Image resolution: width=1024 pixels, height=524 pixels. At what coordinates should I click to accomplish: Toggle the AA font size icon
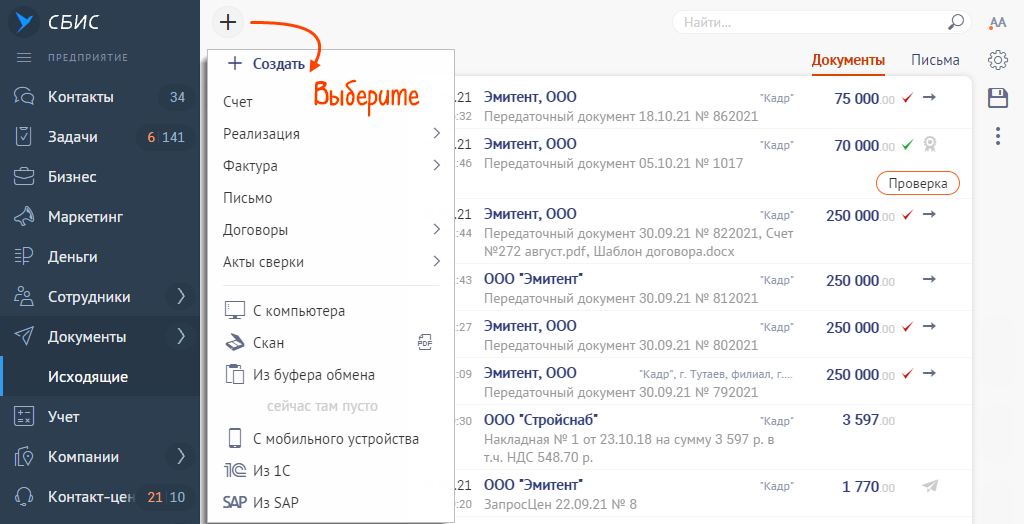pos(997,23)
